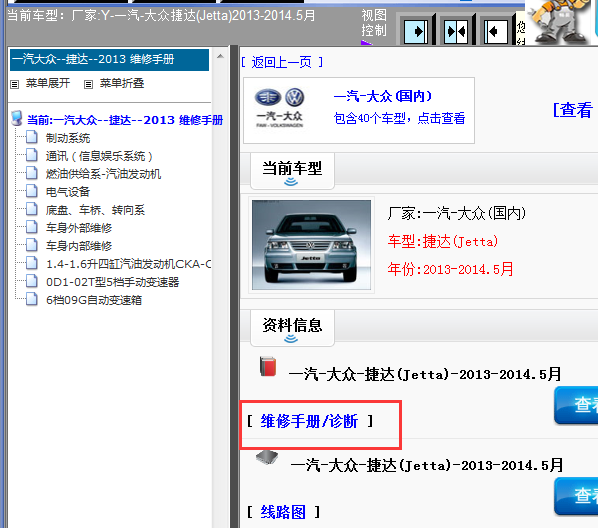
Task: Click the page icon next to 通讯（信息娱乐系统）
Action: [32, 155]
